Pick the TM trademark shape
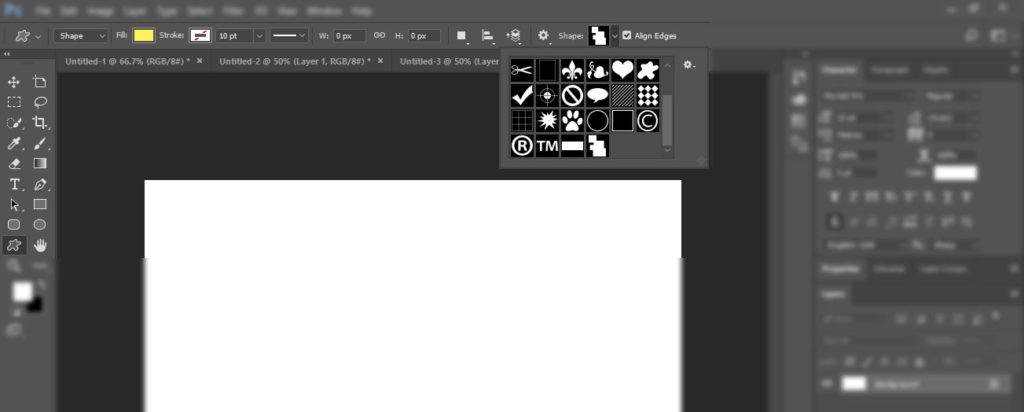Image resolution: width=1024 pixels, height=412 pixels. (x=547, y=146)
